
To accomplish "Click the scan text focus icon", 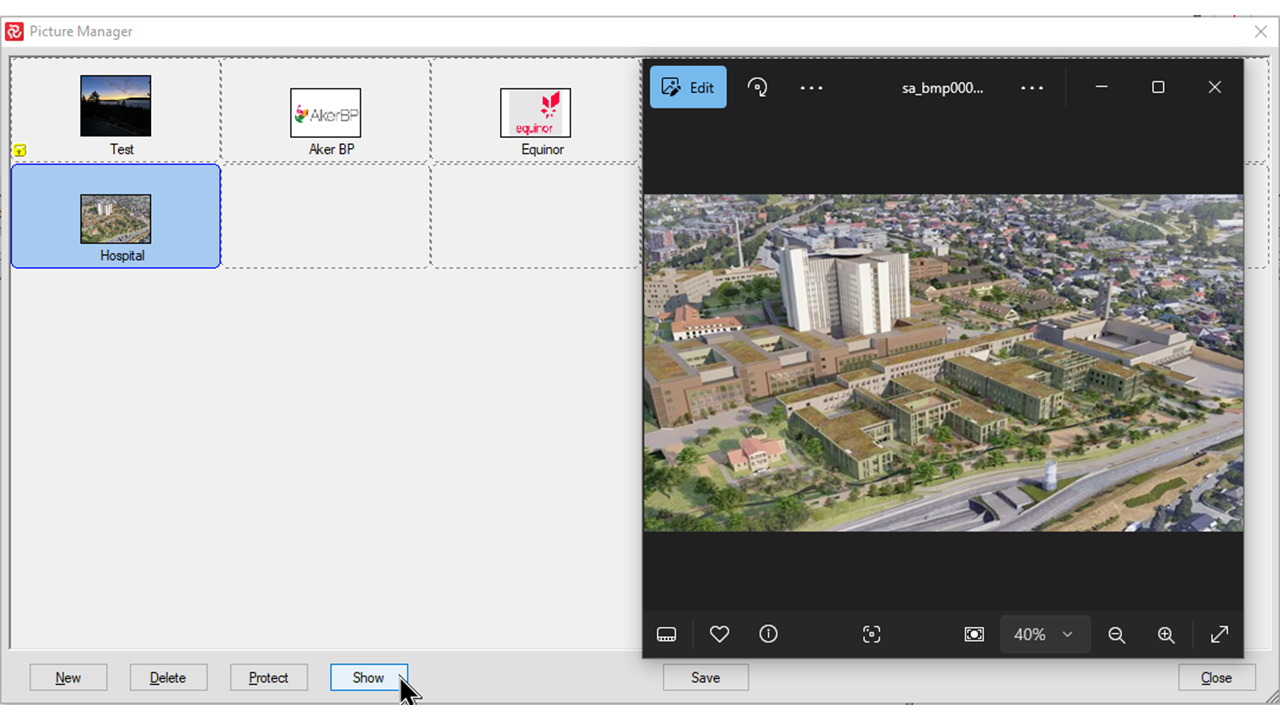I will (x=871, y=634).
